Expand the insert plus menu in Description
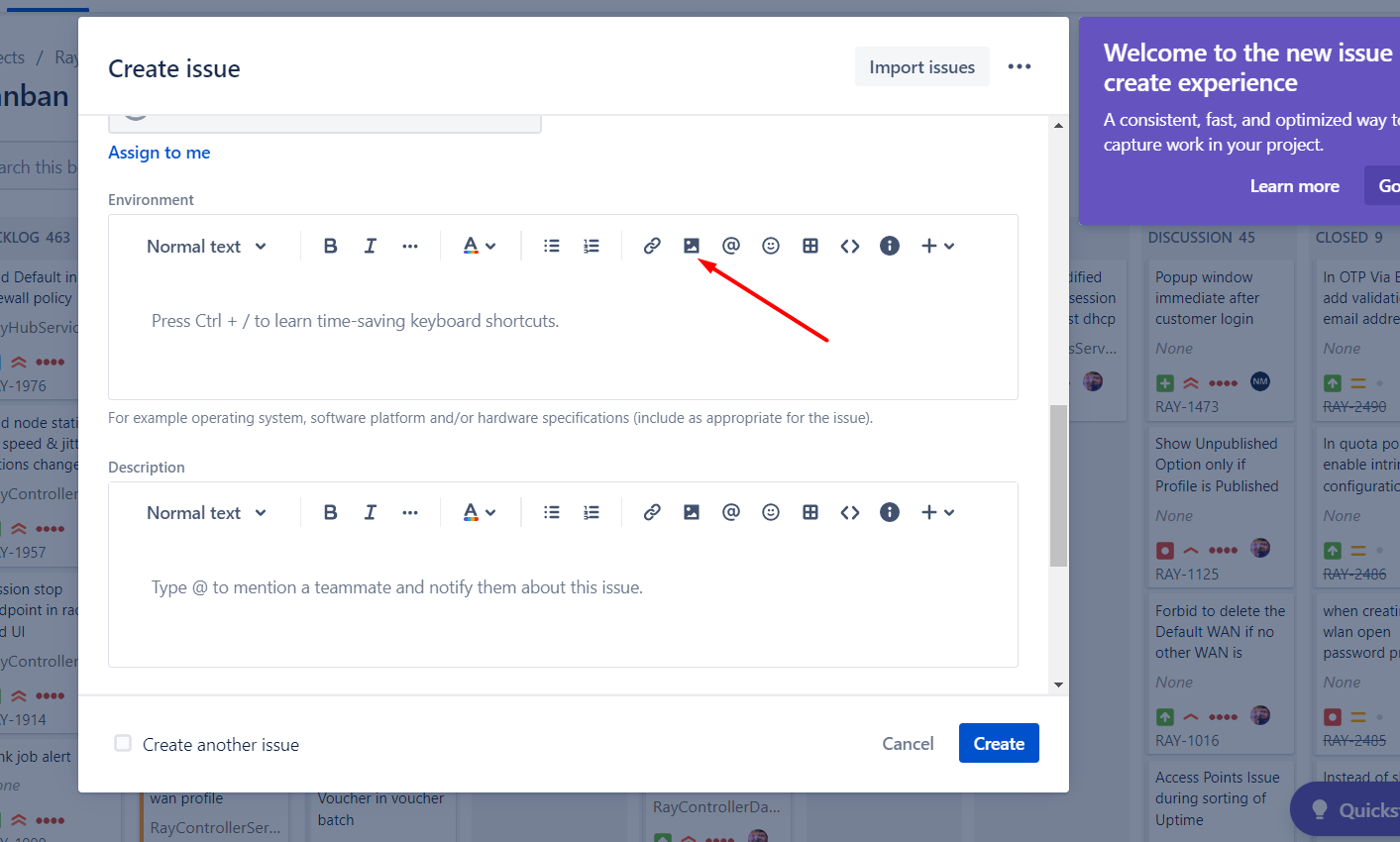This screenshot has height=842, width=1400. (937, 512)
